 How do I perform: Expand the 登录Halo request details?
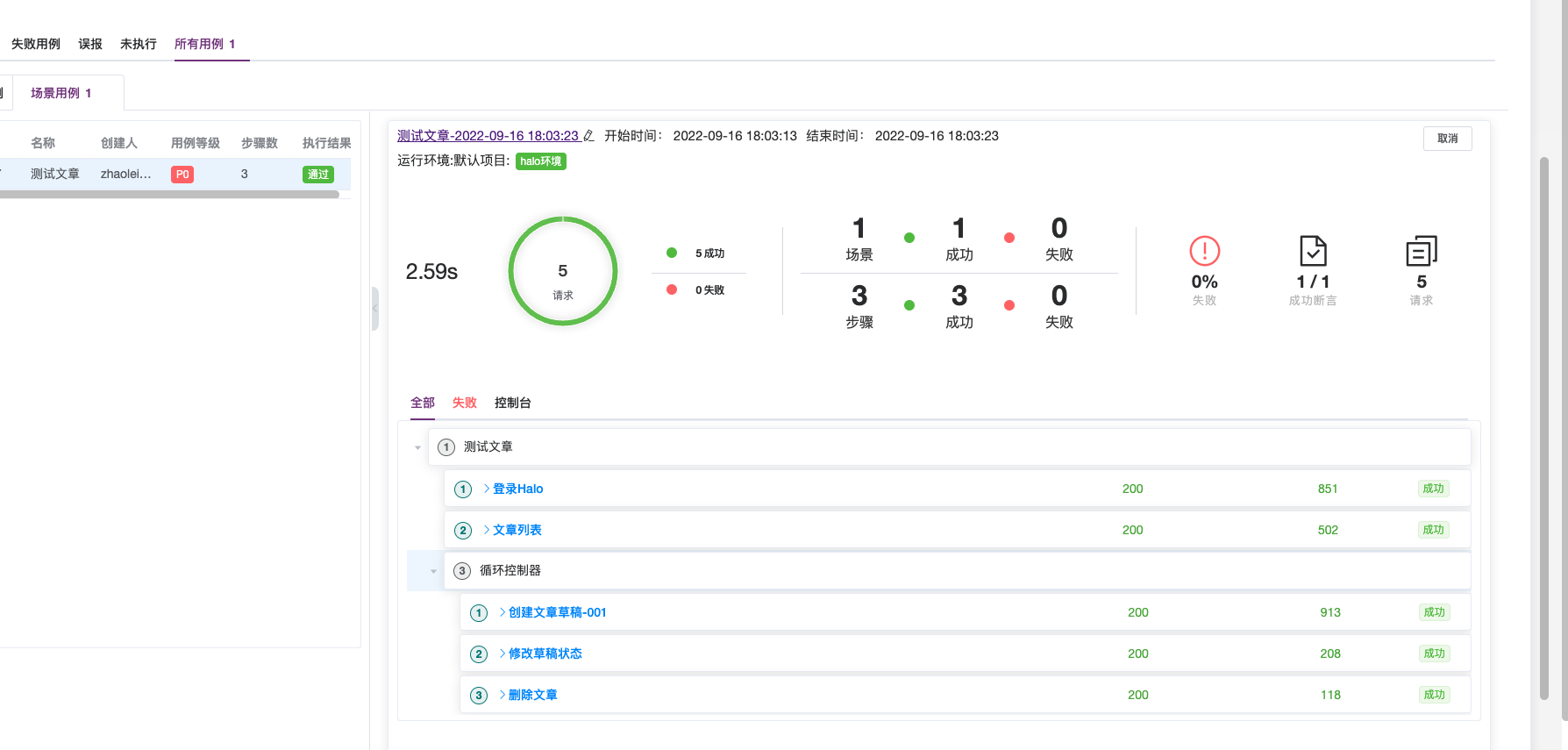[487, 489]
